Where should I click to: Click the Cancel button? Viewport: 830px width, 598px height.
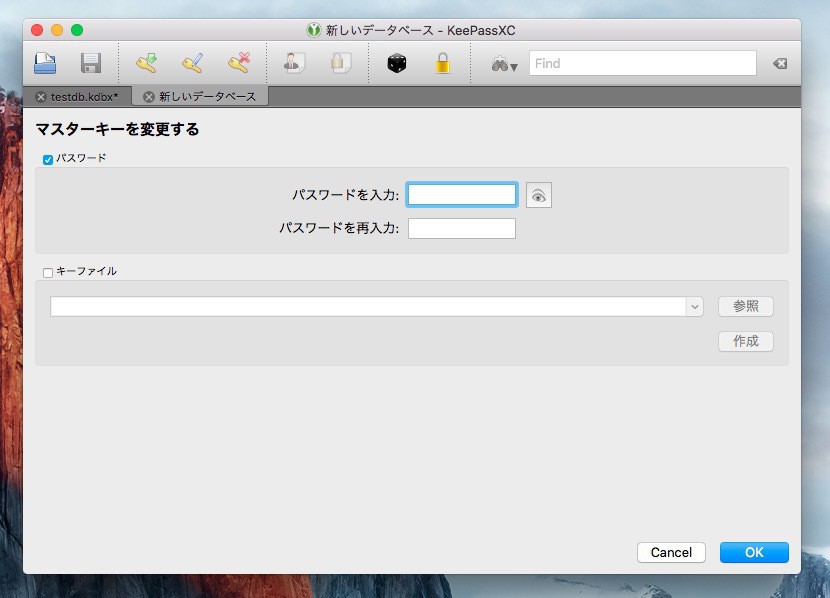pos(671,552)
